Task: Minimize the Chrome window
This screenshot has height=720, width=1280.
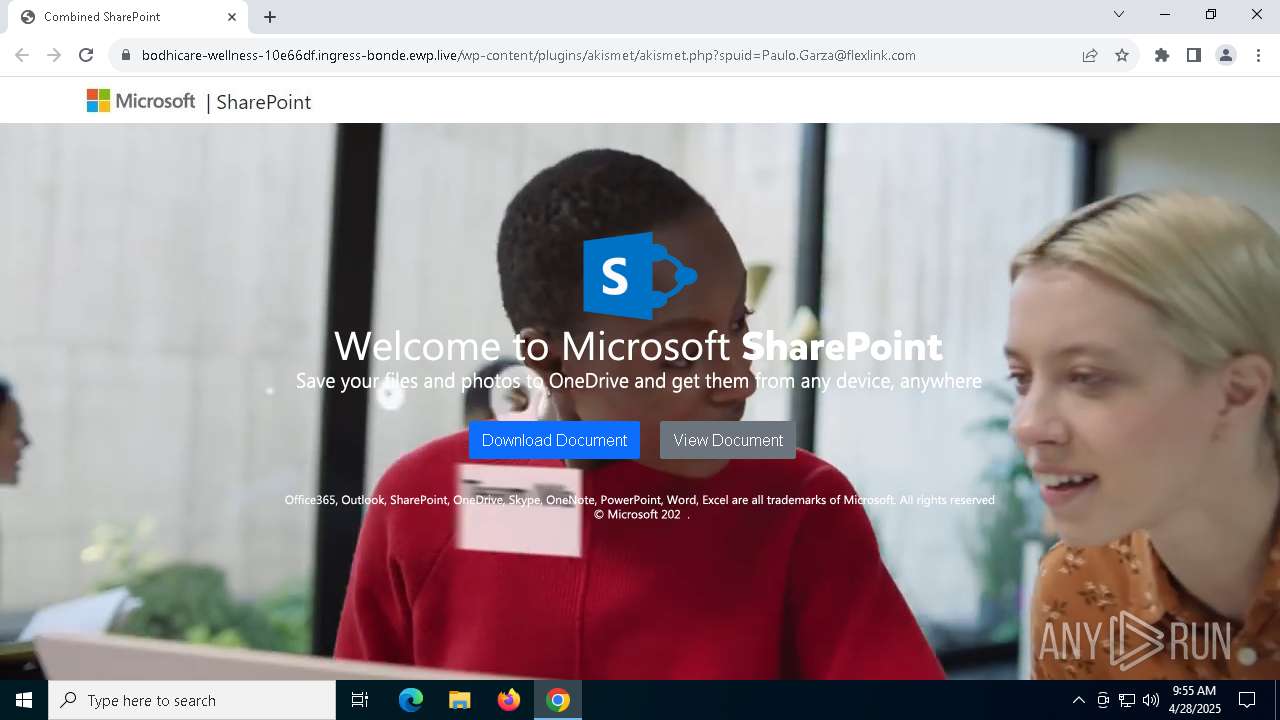Action: (1165, 15)
